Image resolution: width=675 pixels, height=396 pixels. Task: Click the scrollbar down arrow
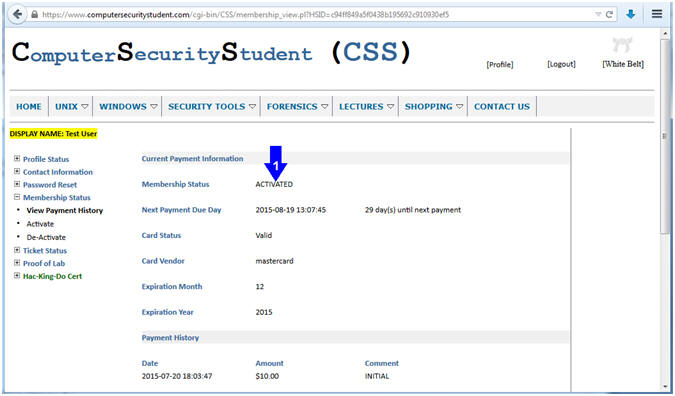665,387
